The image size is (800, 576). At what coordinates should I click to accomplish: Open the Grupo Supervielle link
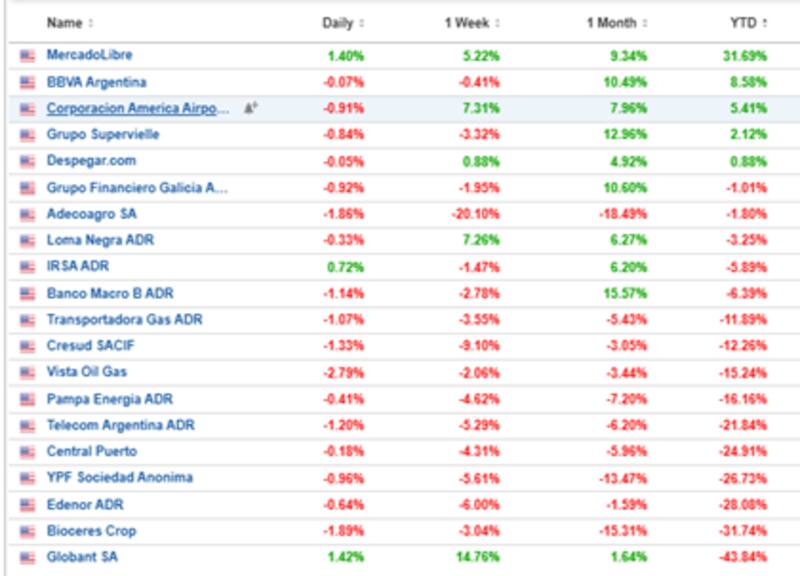point(102,135)
